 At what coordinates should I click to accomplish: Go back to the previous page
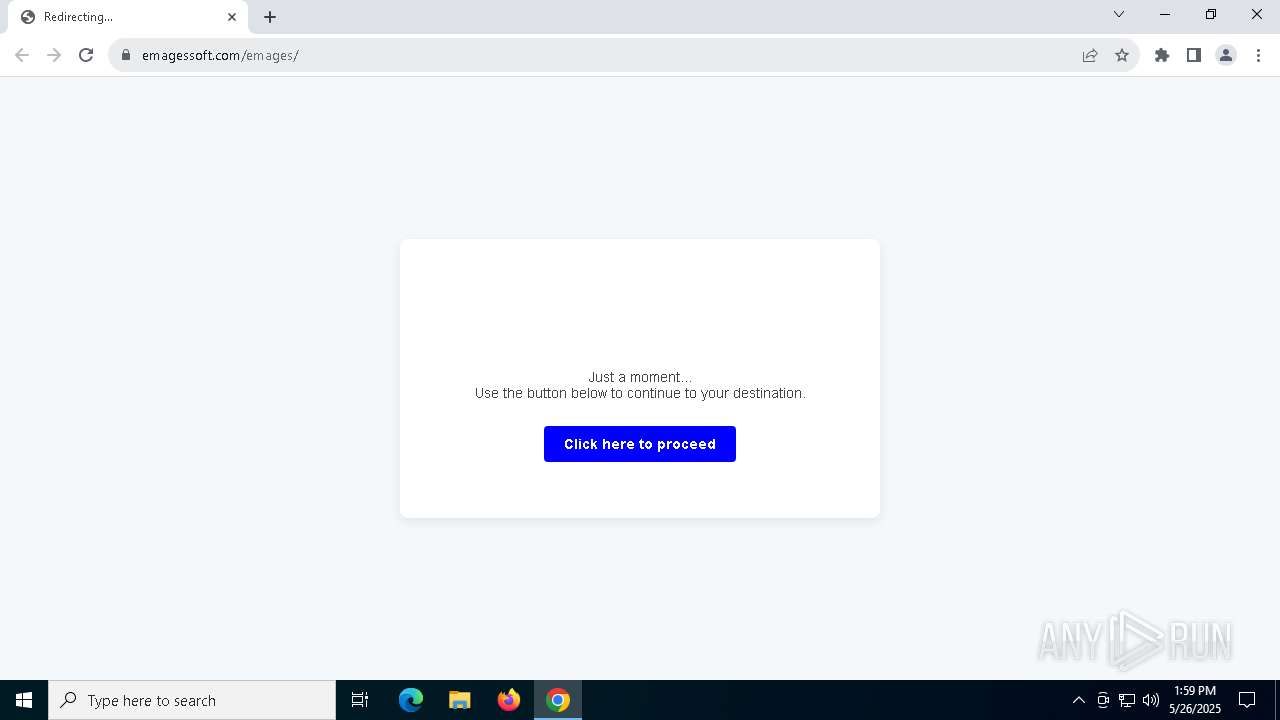tap(22, 55)
